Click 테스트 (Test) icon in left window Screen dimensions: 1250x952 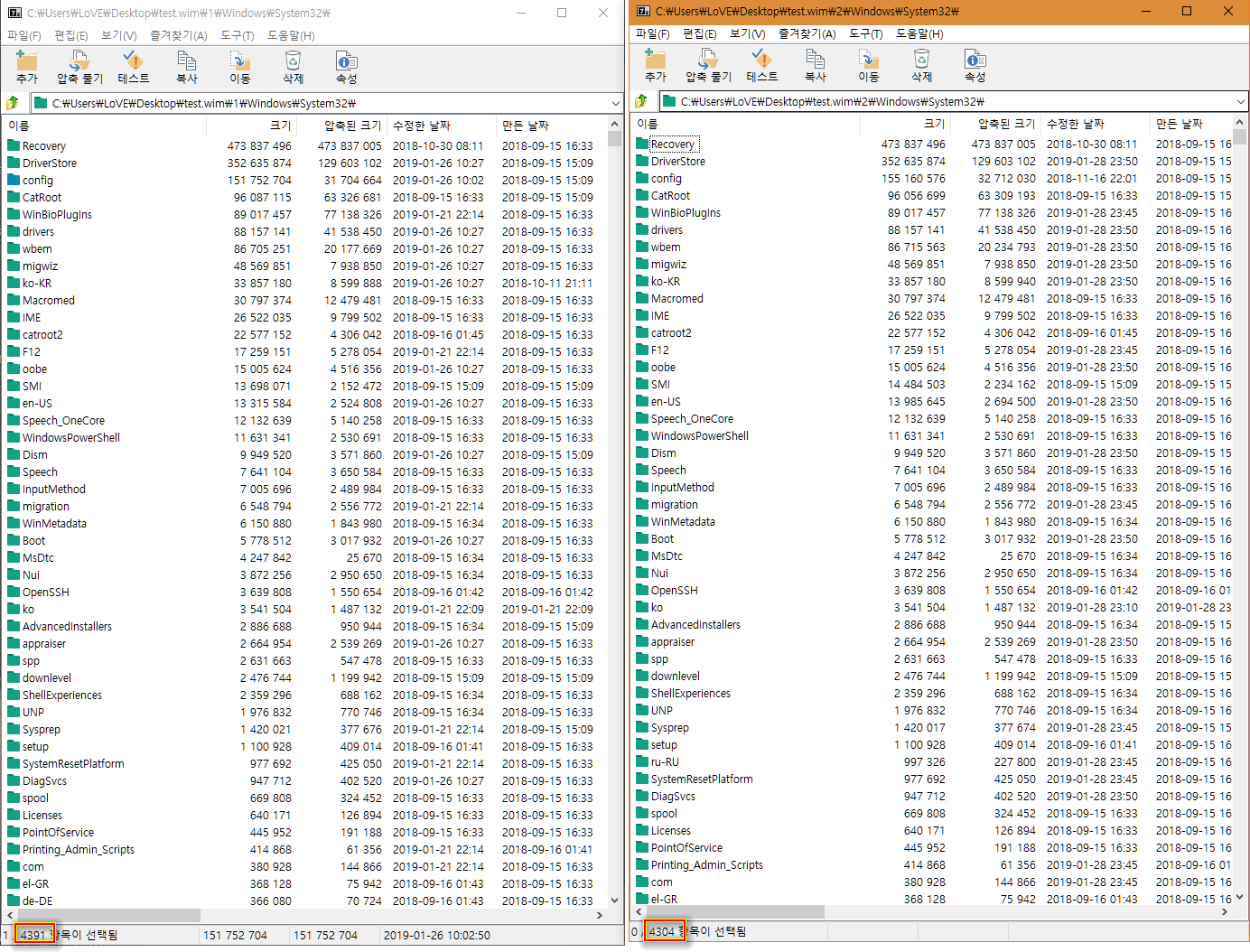click(x=133, y=61)
